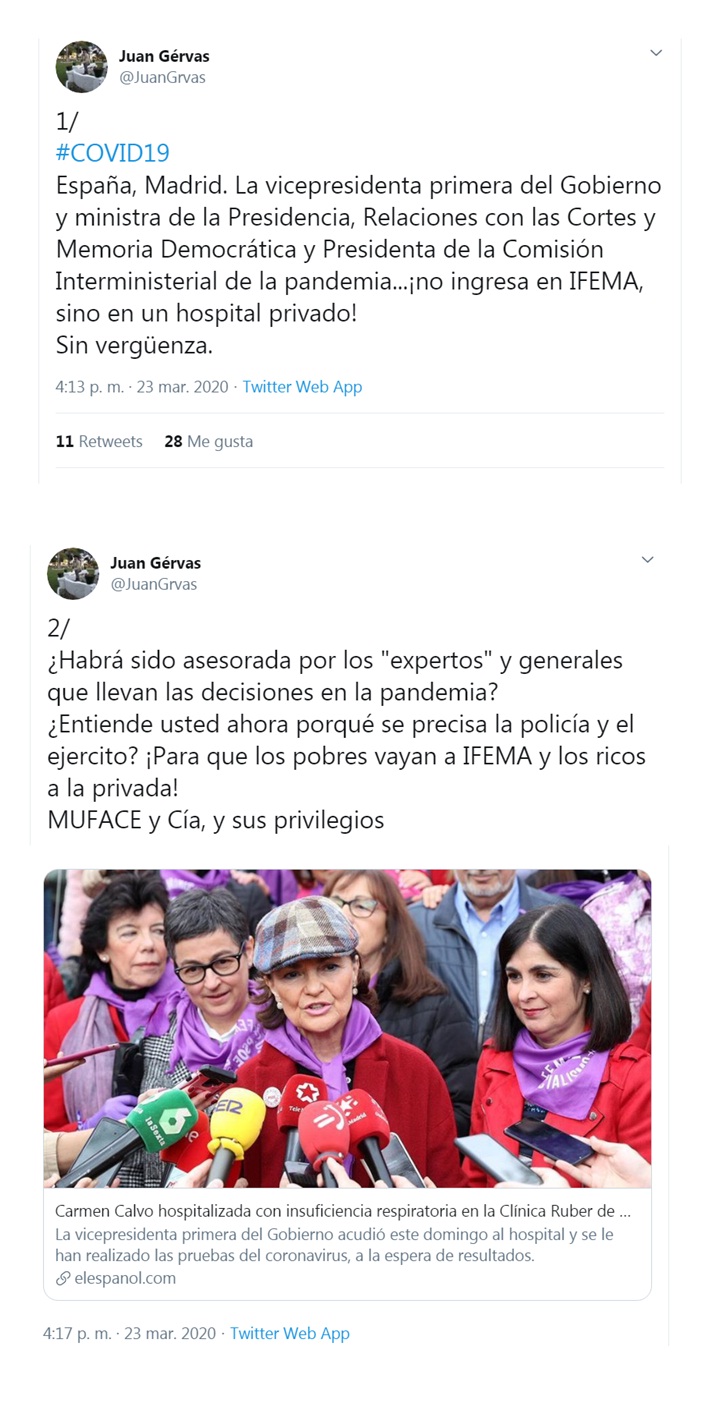
Task: View the 11 Retweets list
Action: click(x=99, y=441)
